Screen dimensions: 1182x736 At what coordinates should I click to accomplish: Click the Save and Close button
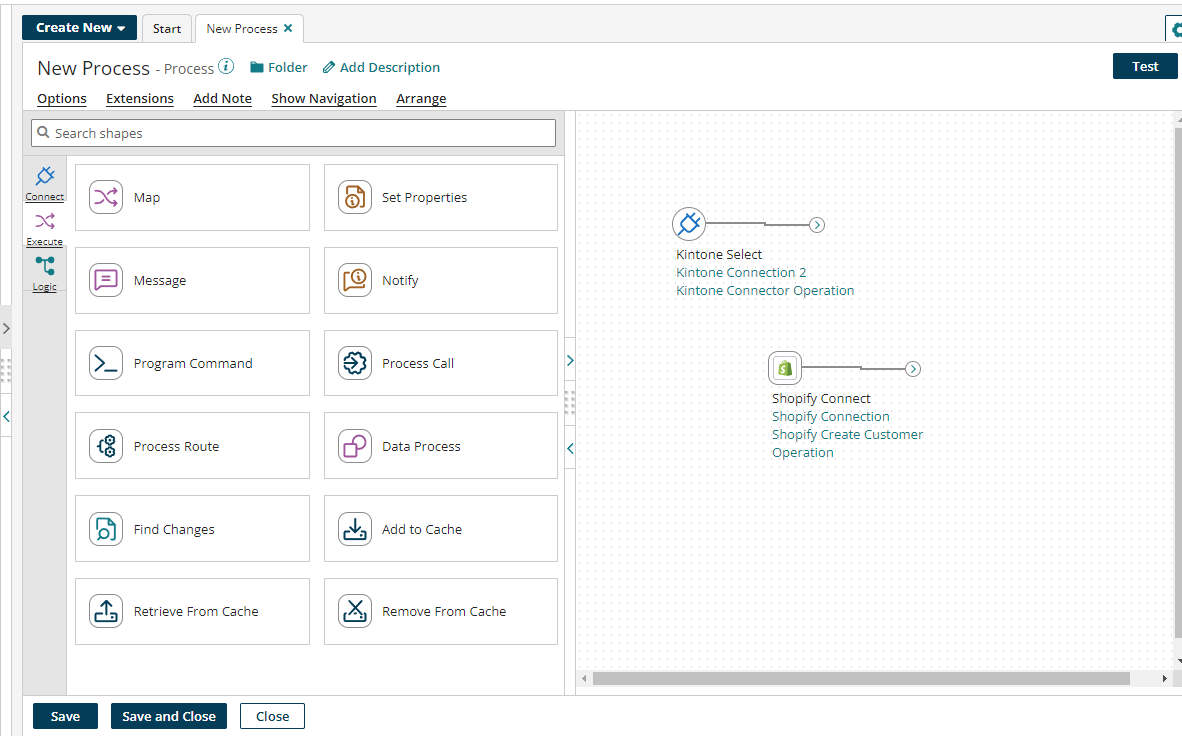point(169,716)
